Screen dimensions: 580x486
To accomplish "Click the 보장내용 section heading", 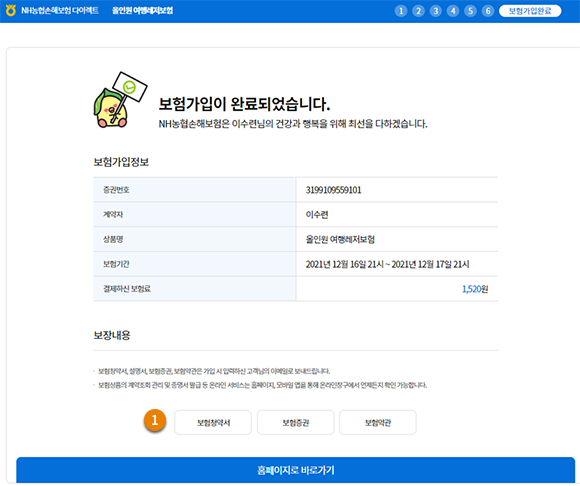I will tap(112, 335).
